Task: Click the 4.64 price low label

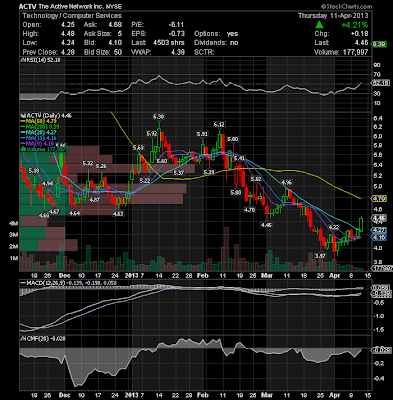Action: click(x=74, y=213)
